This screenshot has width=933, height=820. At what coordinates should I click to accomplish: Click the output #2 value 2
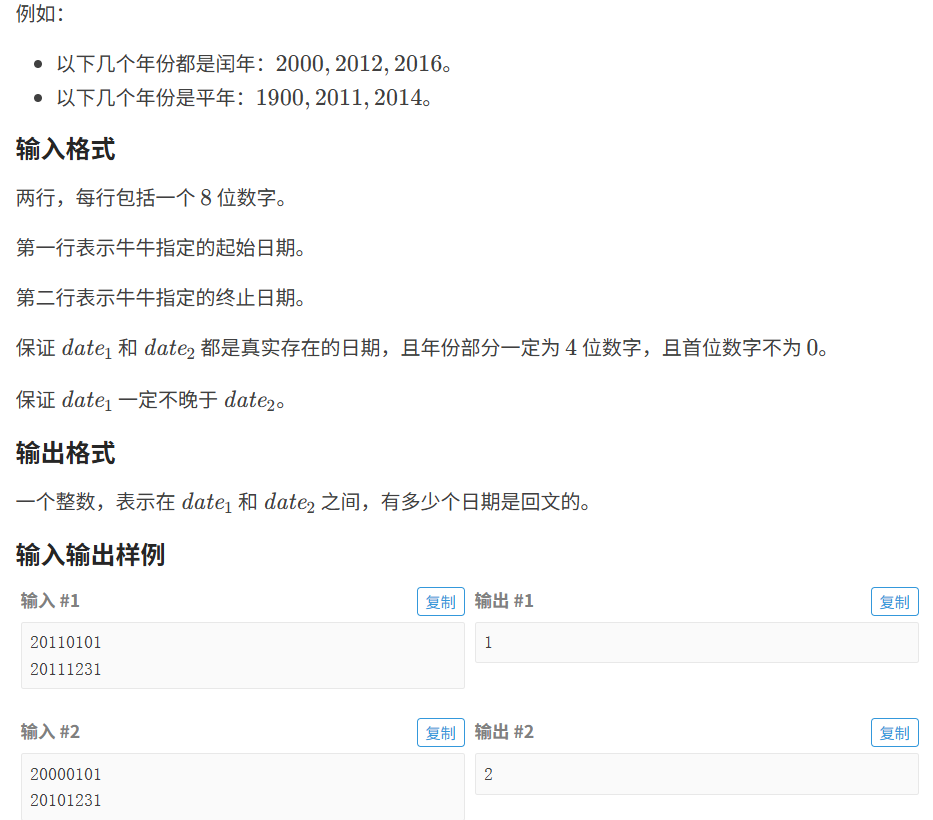(489, 774)
